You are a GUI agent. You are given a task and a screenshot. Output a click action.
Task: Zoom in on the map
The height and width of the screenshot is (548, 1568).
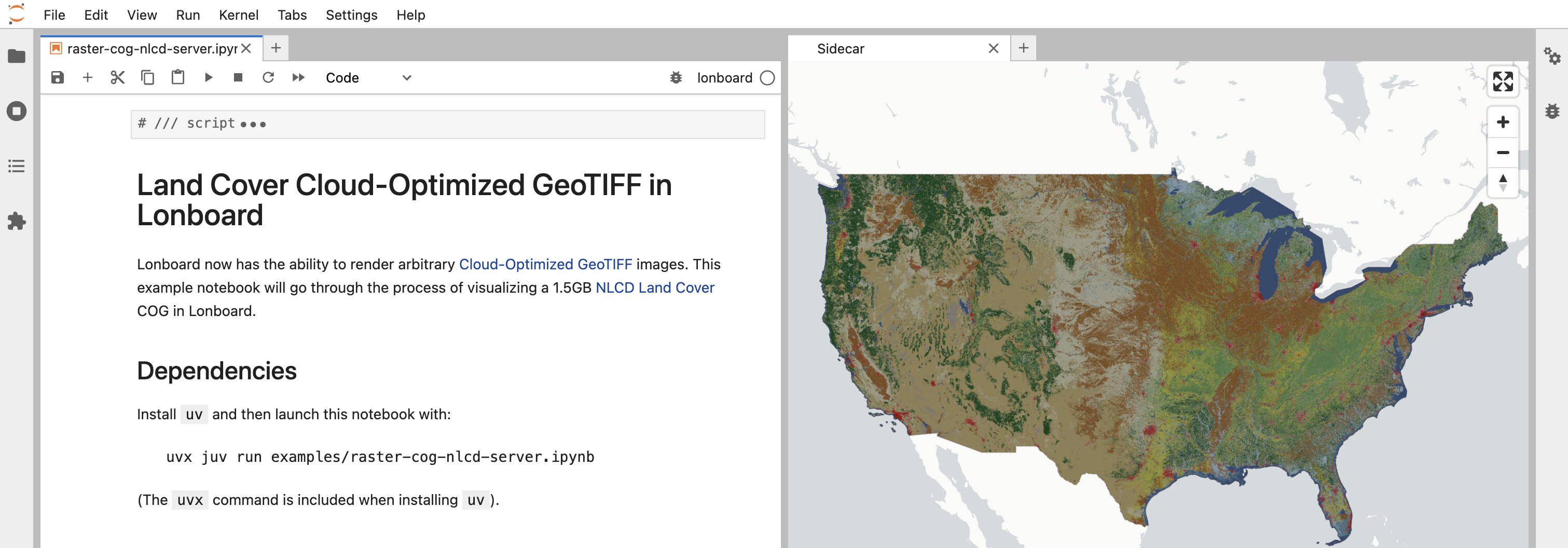point(1502,122)
